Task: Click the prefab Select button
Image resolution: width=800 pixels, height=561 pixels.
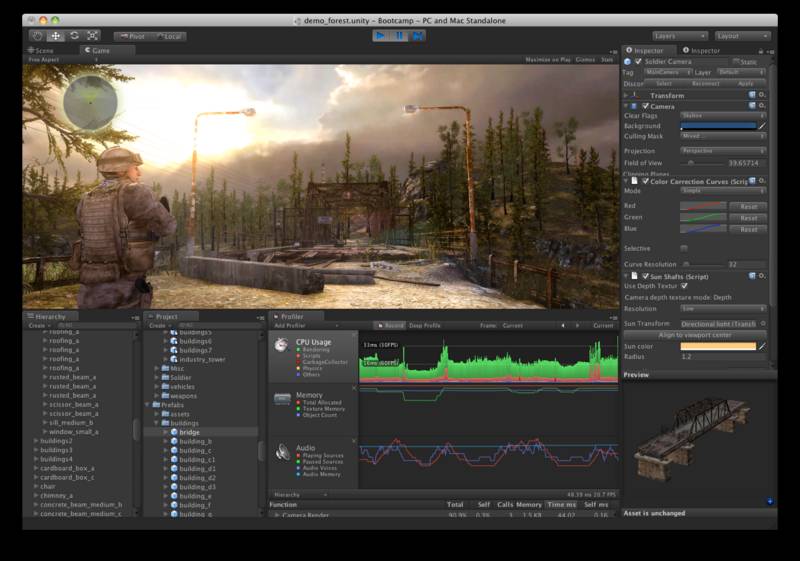Action: pos(664,84)
